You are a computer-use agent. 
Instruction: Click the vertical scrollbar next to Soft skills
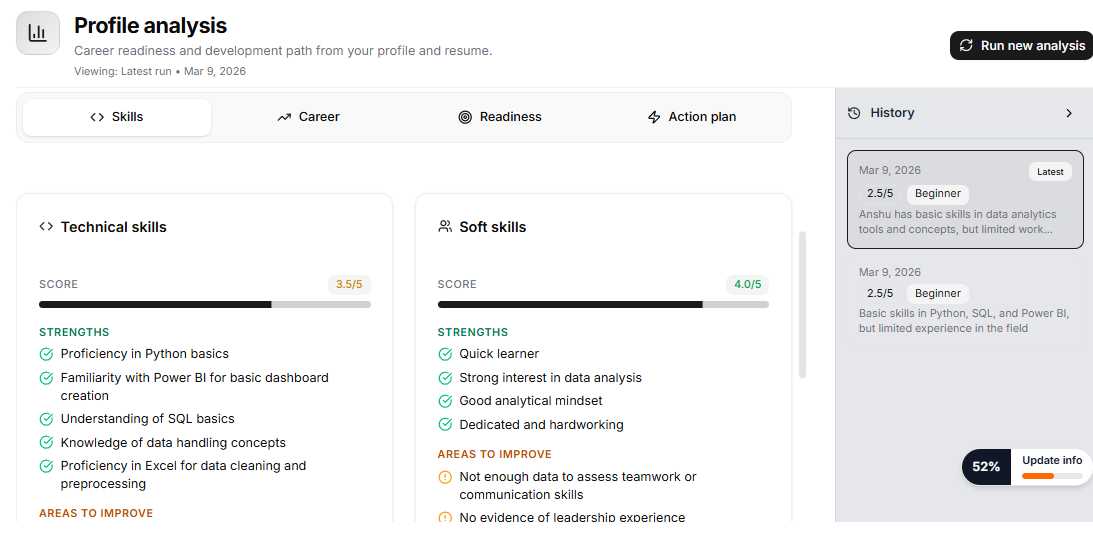802,305
